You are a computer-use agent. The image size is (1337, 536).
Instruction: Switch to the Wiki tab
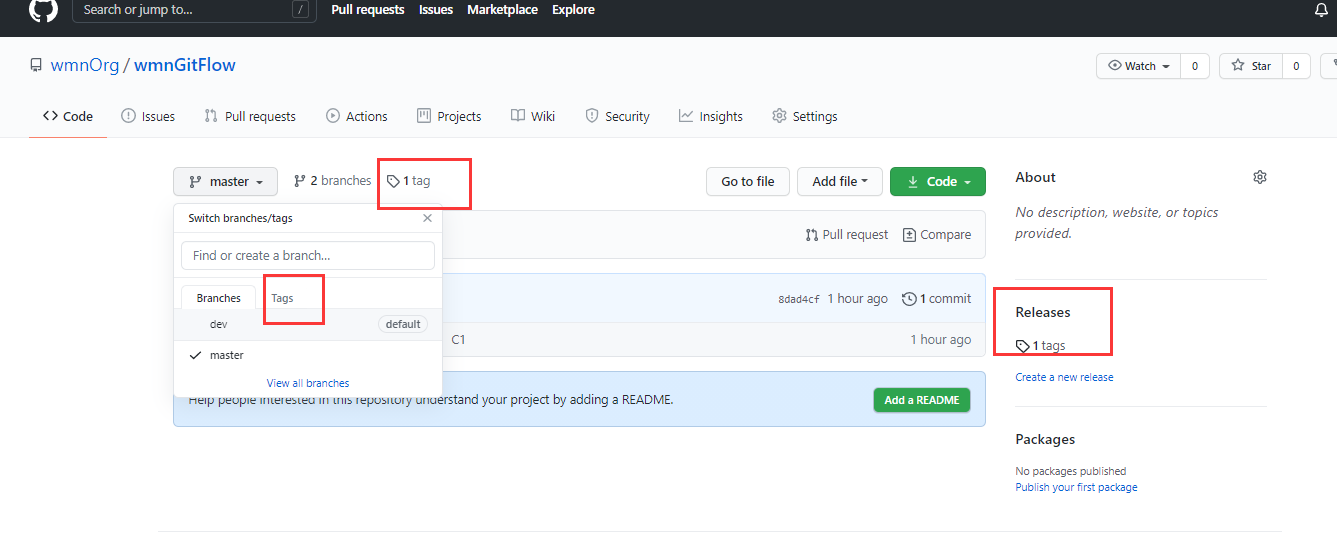point(533,116)
